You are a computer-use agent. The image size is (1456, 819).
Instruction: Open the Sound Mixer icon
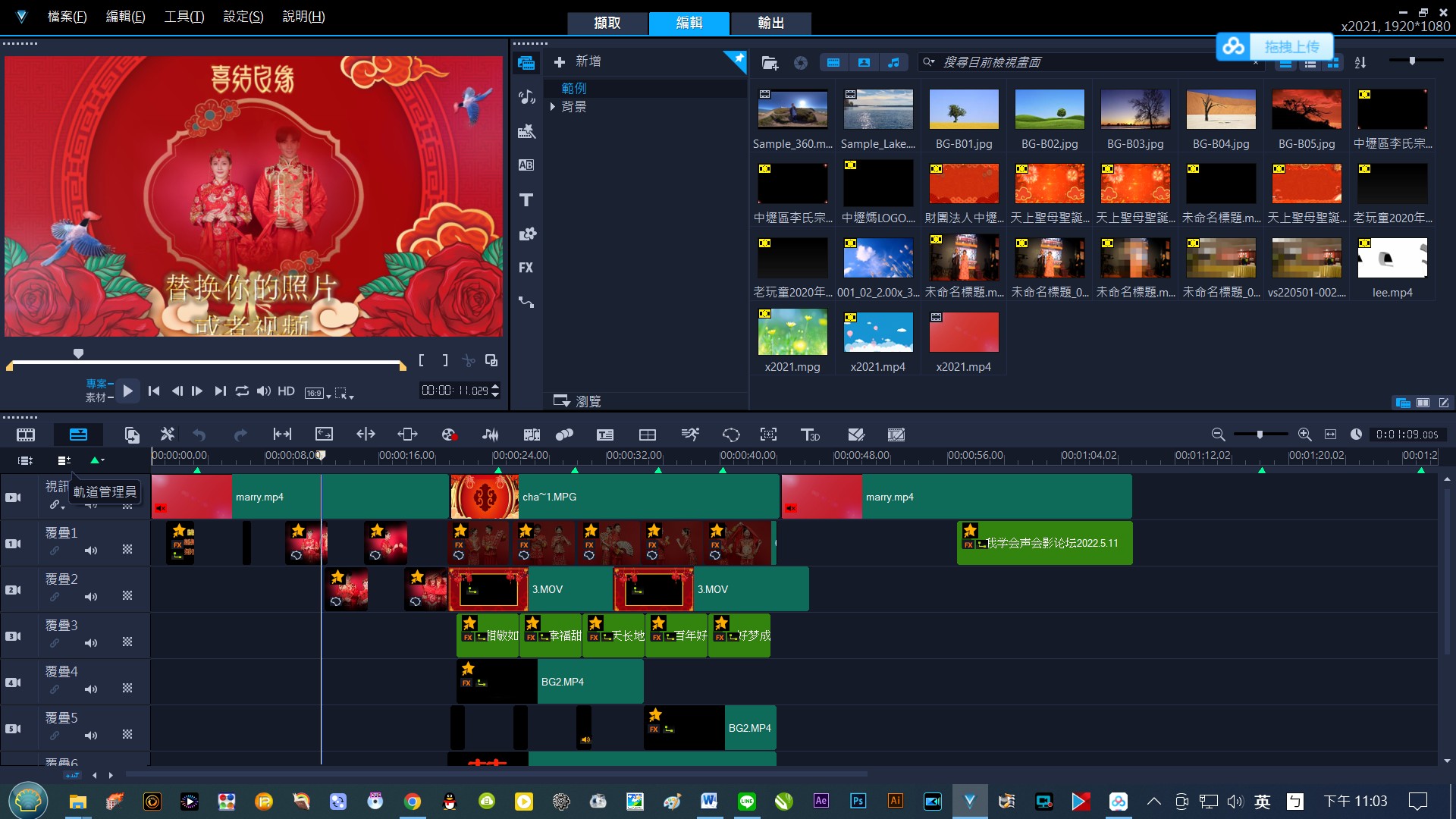point(491,435)
